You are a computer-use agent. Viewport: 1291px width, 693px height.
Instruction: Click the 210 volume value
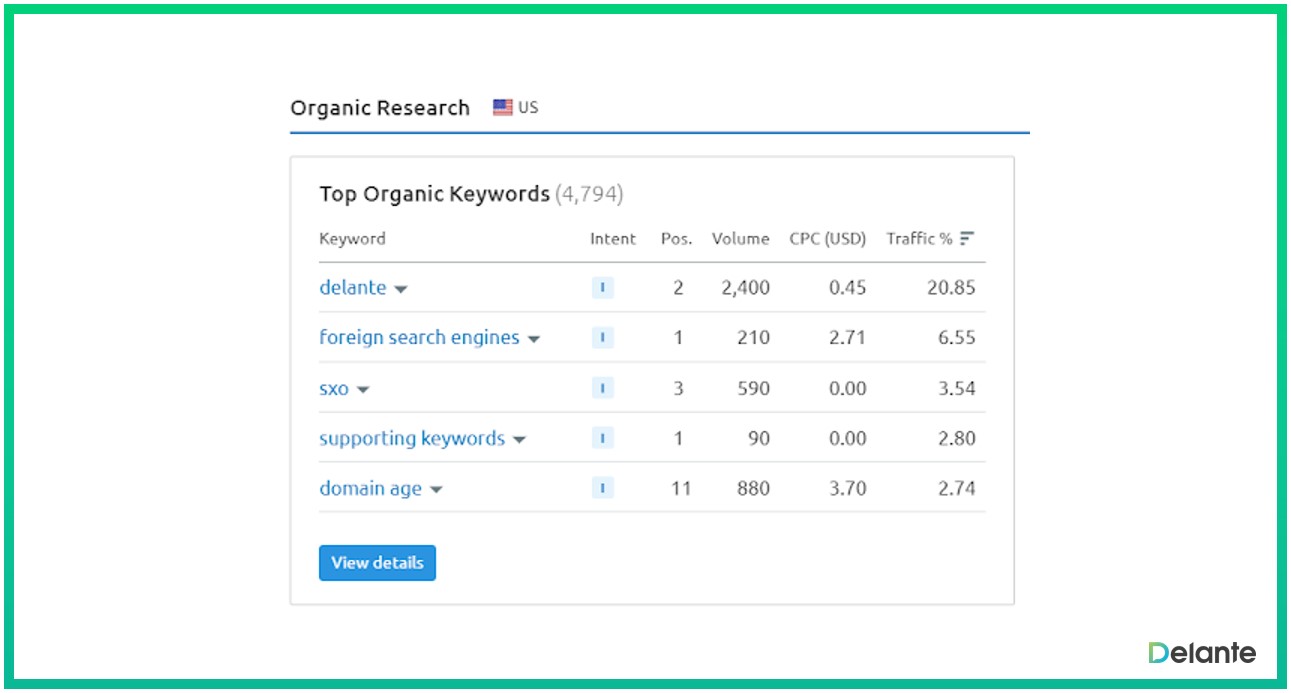(753, 338)
